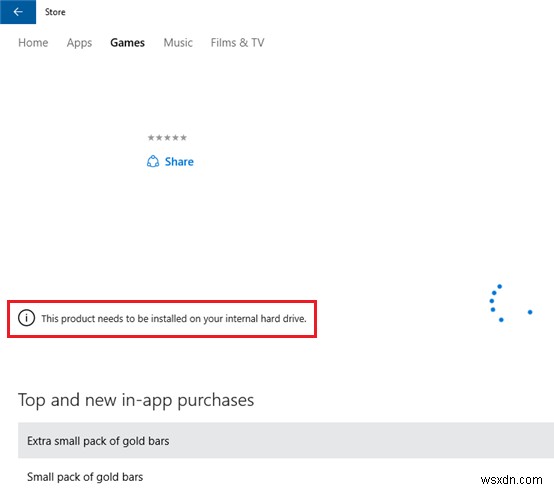The image size is (554, 490).
Task: Select the fifth star in the rating
Action: [x=183, y=137]
